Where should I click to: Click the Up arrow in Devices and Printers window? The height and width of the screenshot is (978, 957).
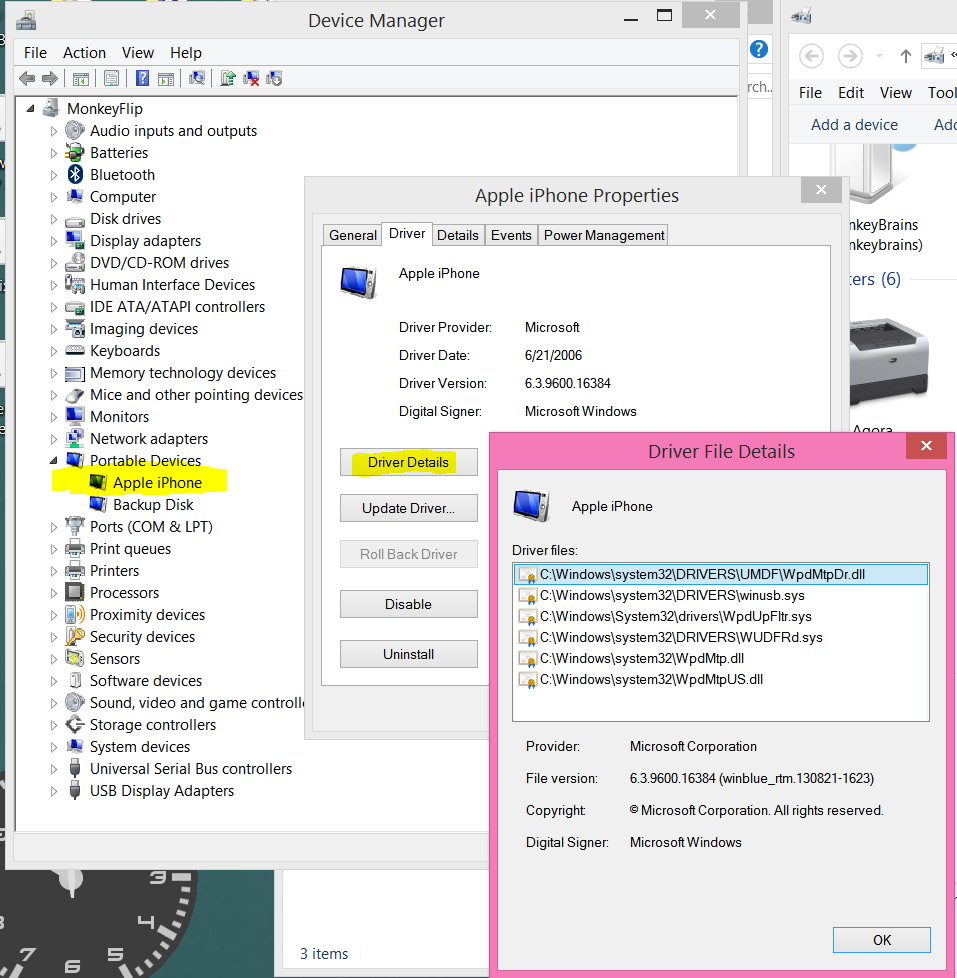pos(906,57)
